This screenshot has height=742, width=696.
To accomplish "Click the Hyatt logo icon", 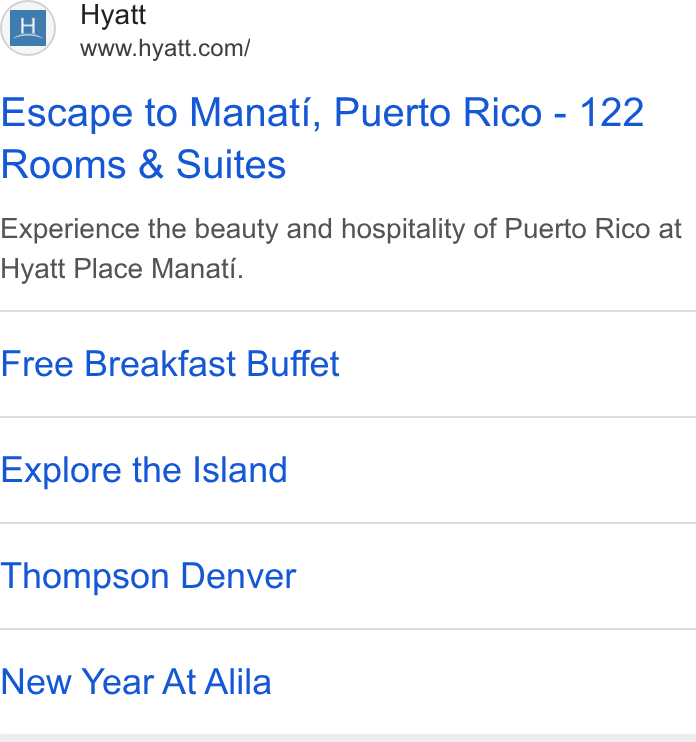I will tap(28, 28).
